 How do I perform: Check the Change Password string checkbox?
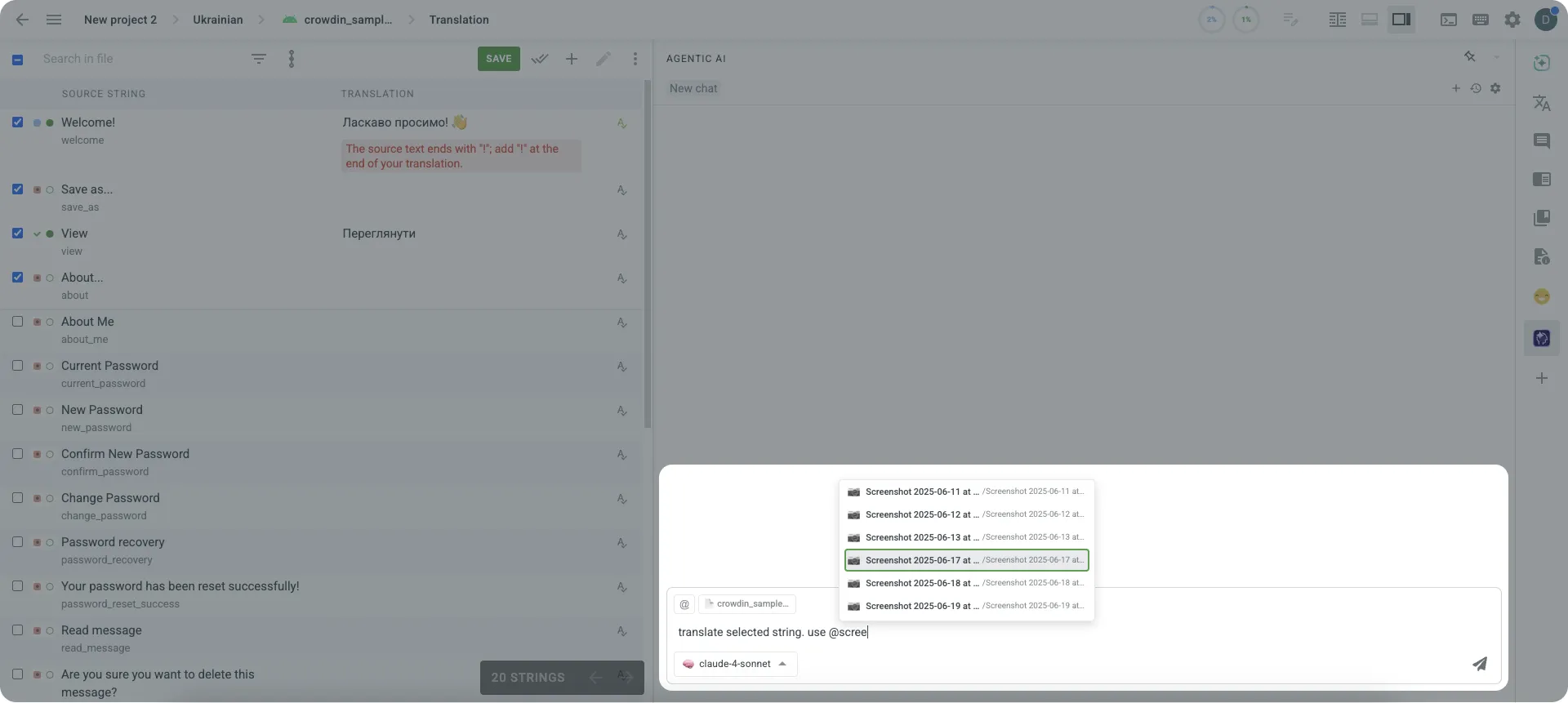17,497
